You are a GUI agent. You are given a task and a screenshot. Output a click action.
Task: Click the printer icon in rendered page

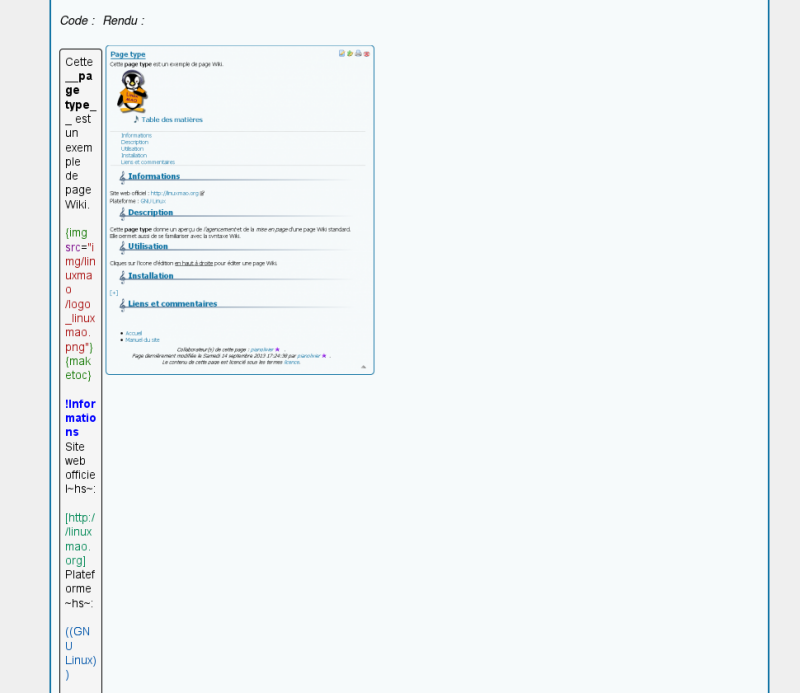(x=358, y=54)
